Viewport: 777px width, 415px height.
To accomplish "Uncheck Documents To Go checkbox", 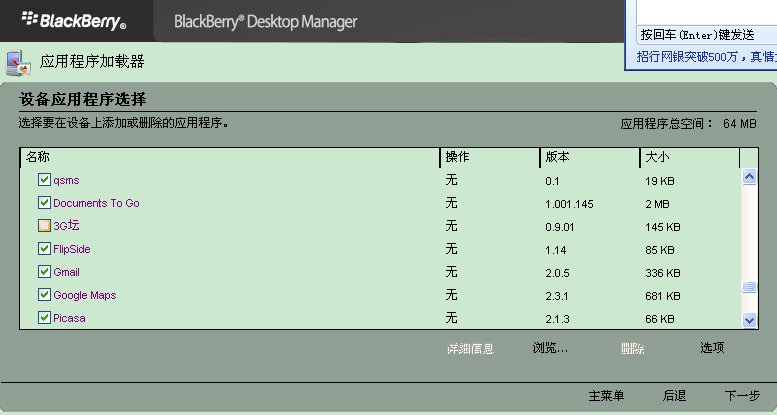I will tap(44, 202).
